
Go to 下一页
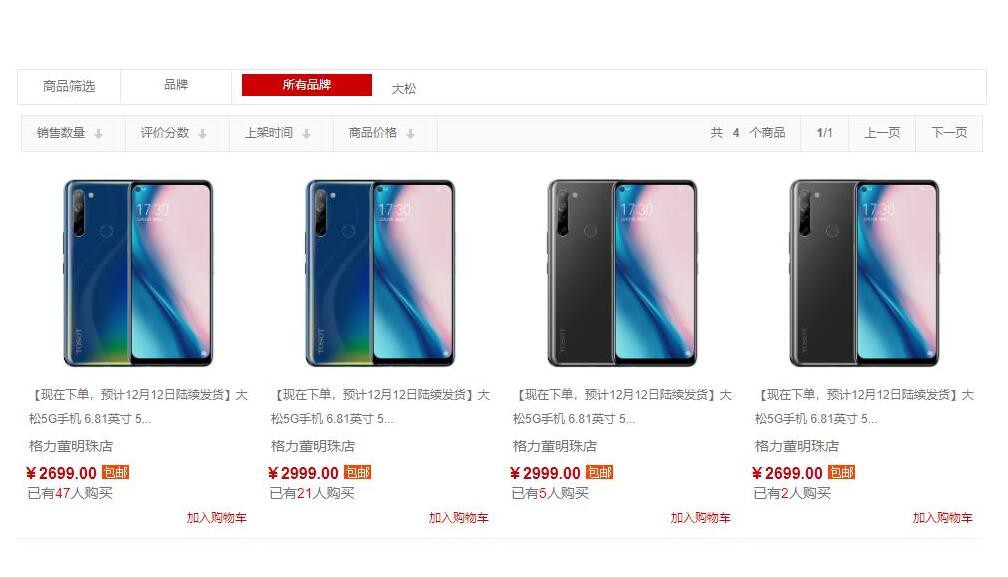click(949, 133)
